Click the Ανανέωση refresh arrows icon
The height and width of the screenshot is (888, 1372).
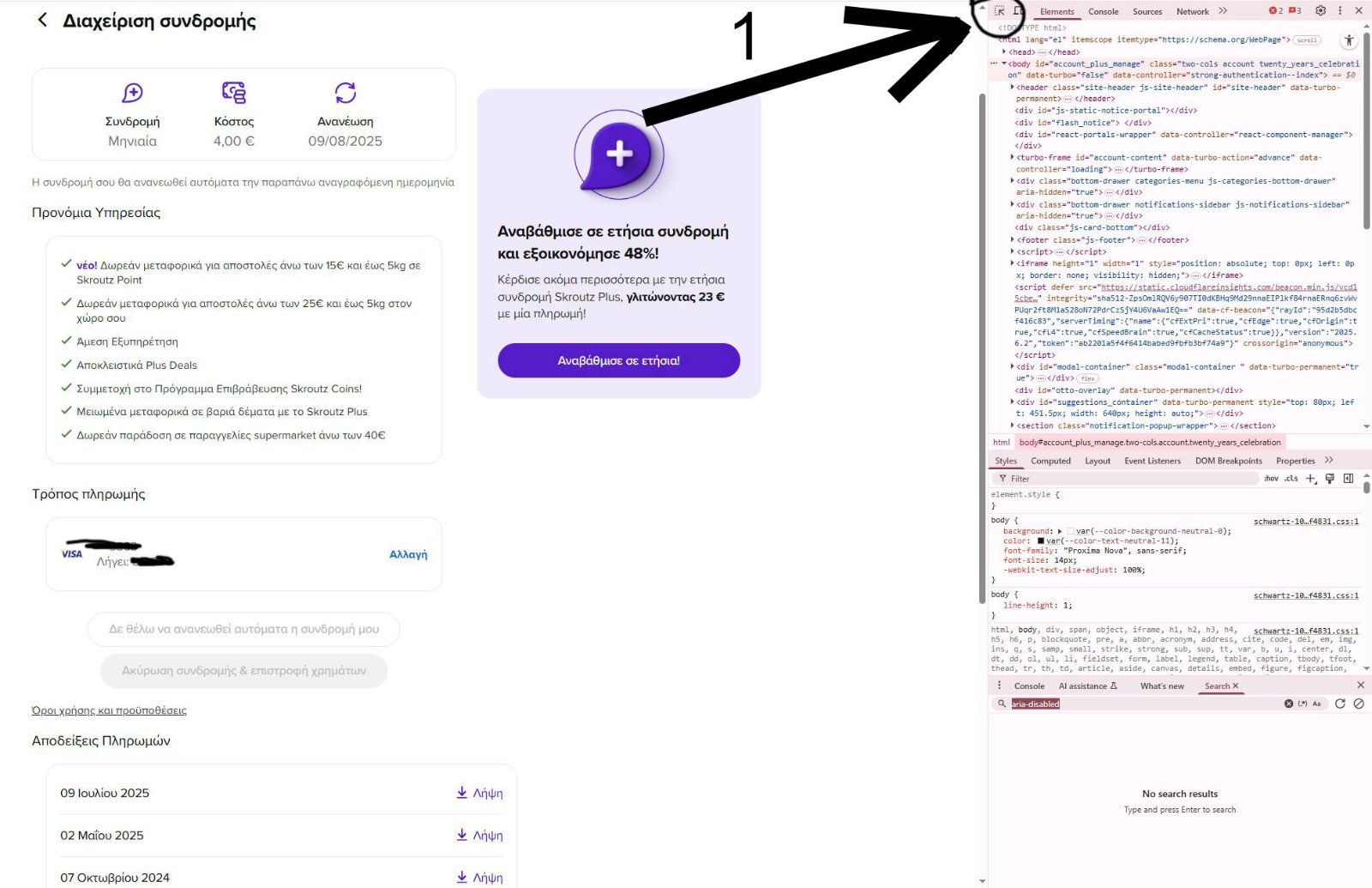[346, 93]
